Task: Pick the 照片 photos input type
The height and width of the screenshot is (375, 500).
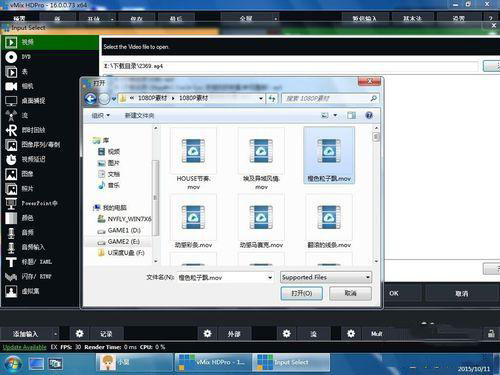Action: [x=41, y=189]
